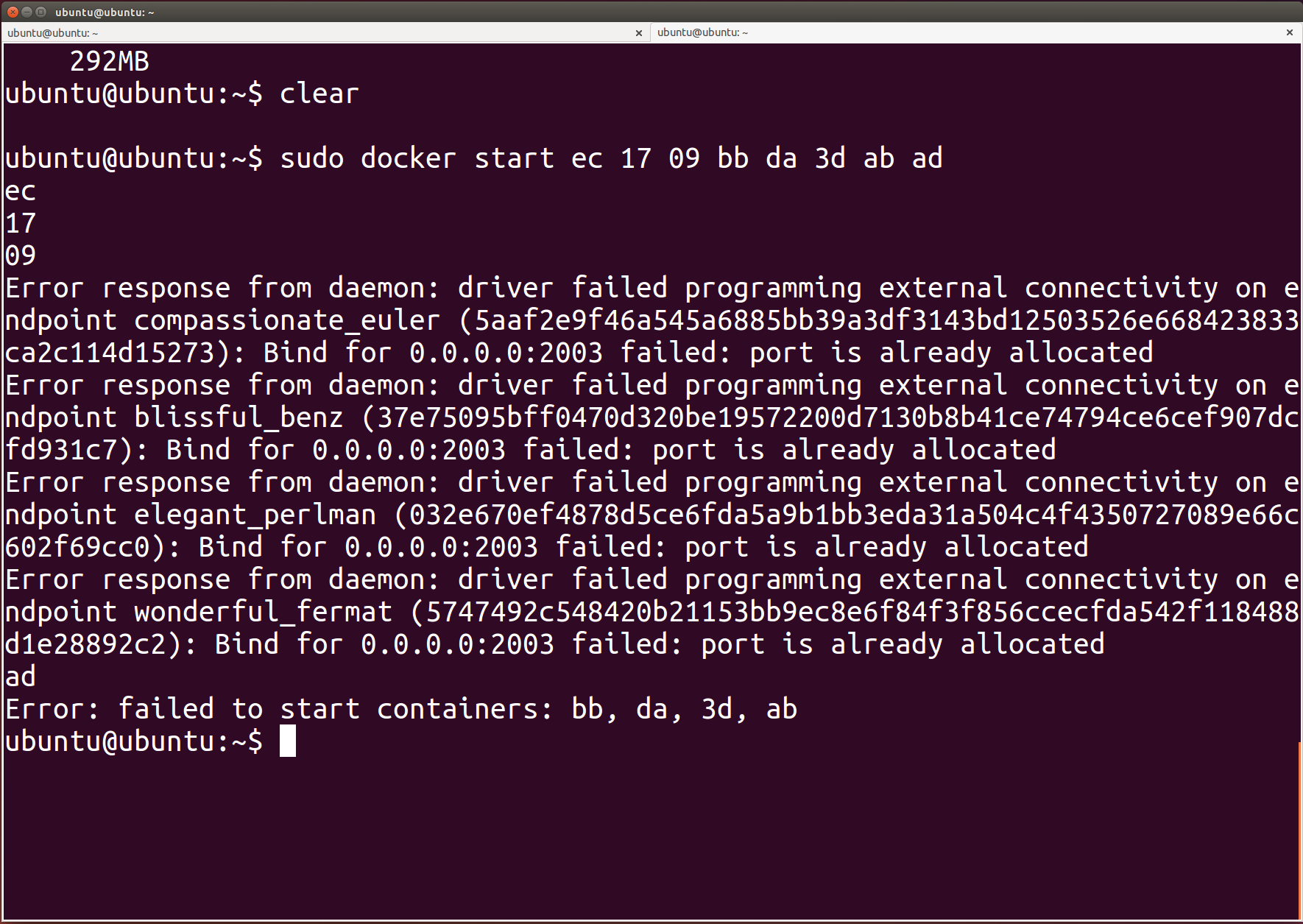Click the white cursor block at the prompt

coord(288,741)
